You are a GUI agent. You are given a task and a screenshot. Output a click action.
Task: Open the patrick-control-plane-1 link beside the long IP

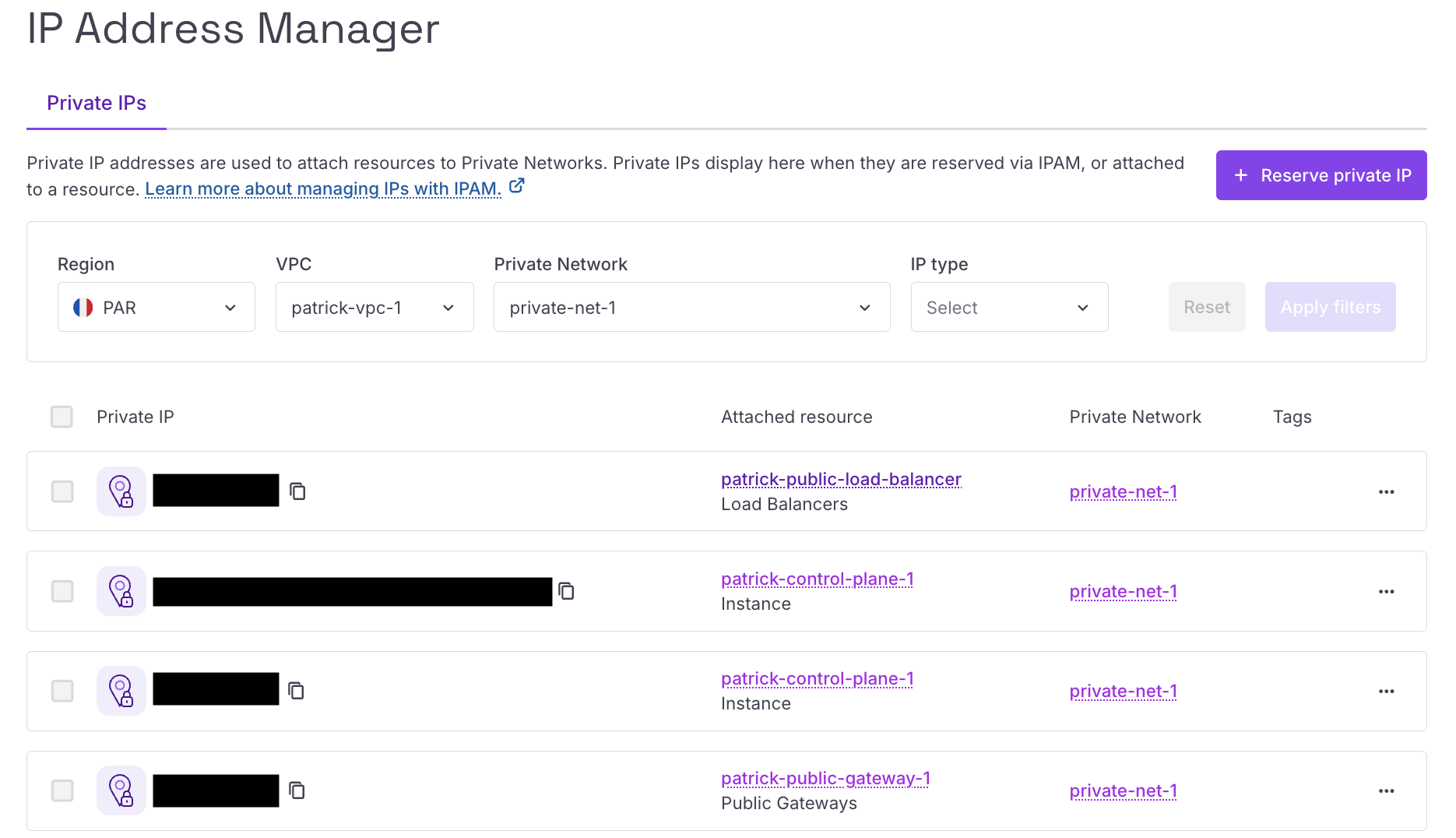pos(818,579)
